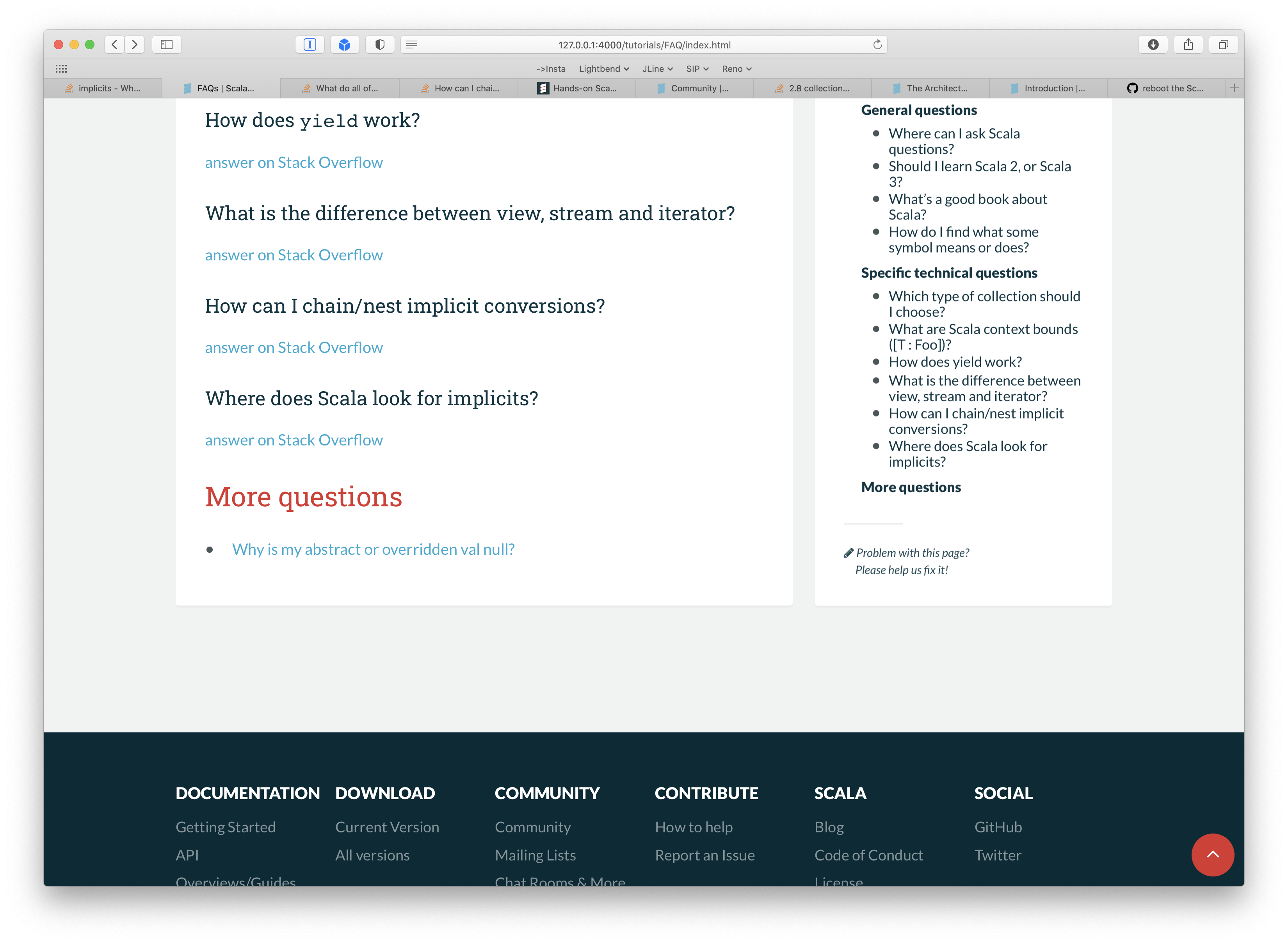Click the blue cube extension icon
This screenshot has width=1288, height=944.
pos(344,45)
